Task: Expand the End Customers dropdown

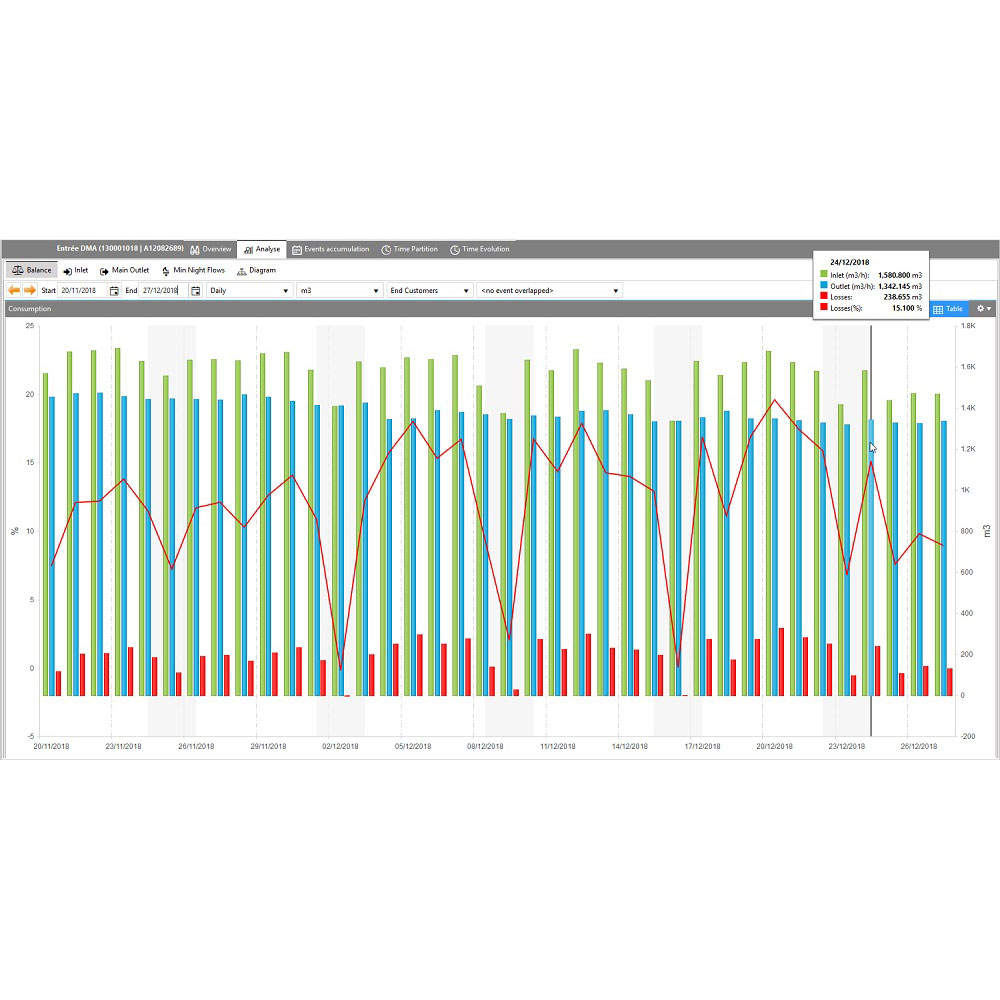Action: coord(465,290)
